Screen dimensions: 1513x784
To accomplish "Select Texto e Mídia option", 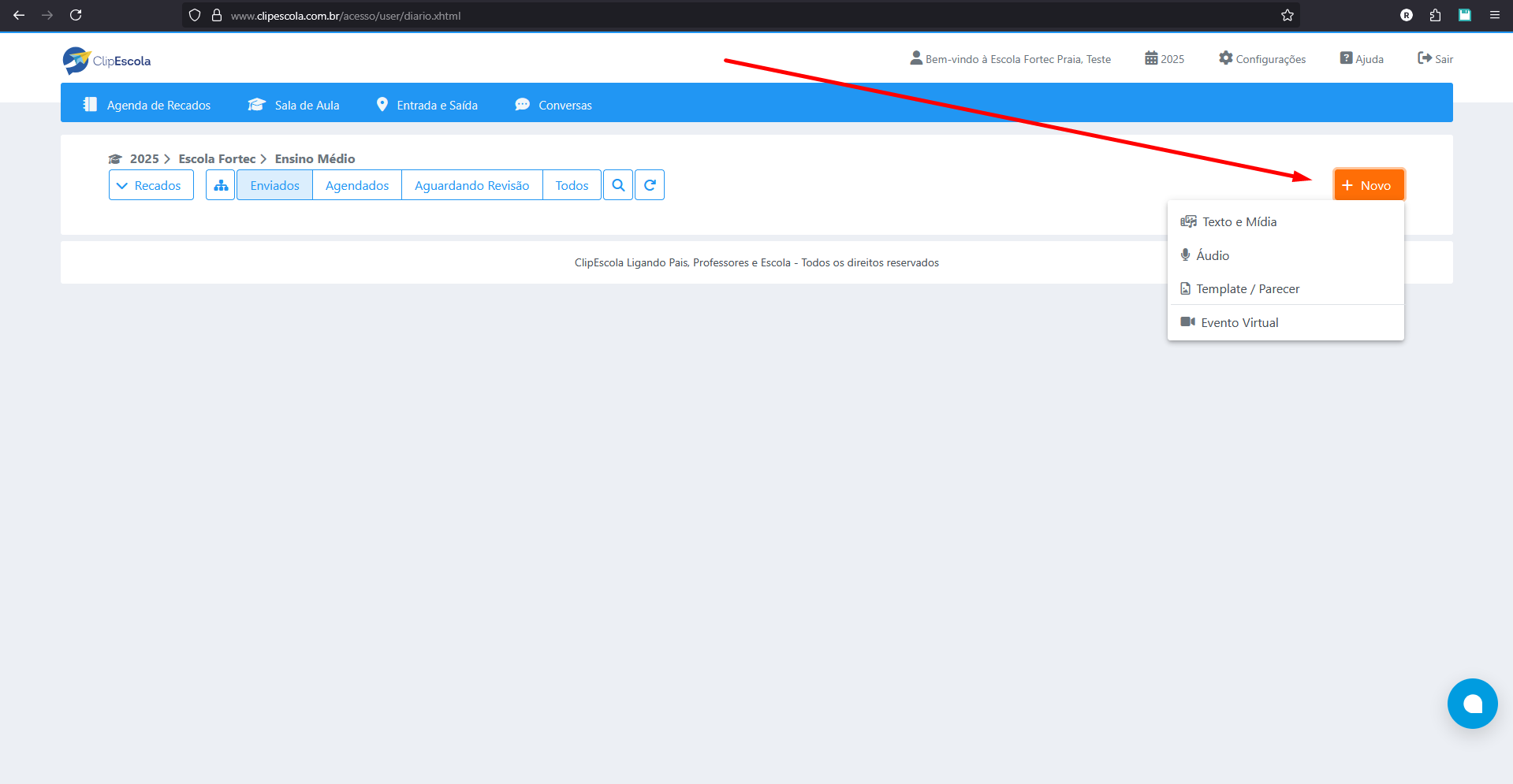I will [1239, 222].
